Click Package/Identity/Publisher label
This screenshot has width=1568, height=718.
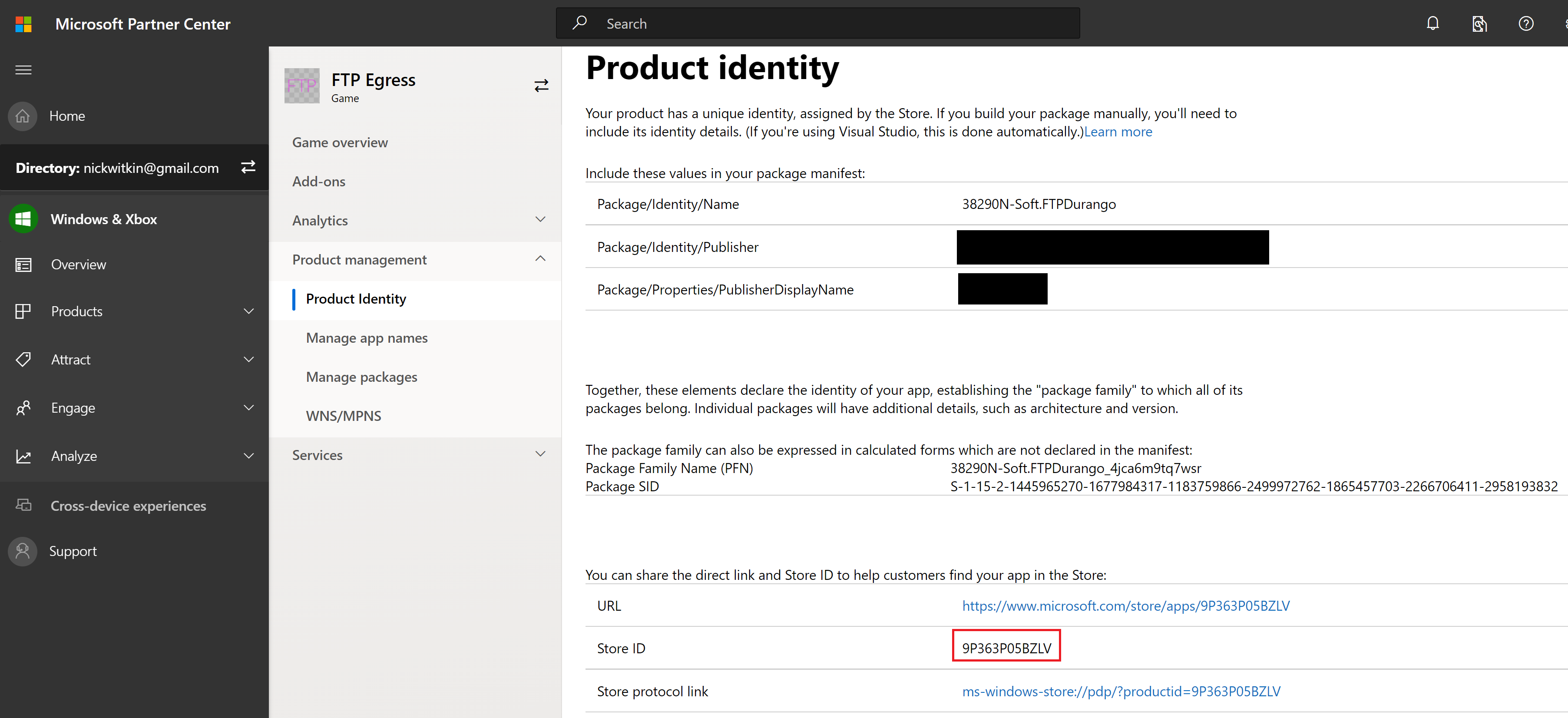[x=678, y=247]
